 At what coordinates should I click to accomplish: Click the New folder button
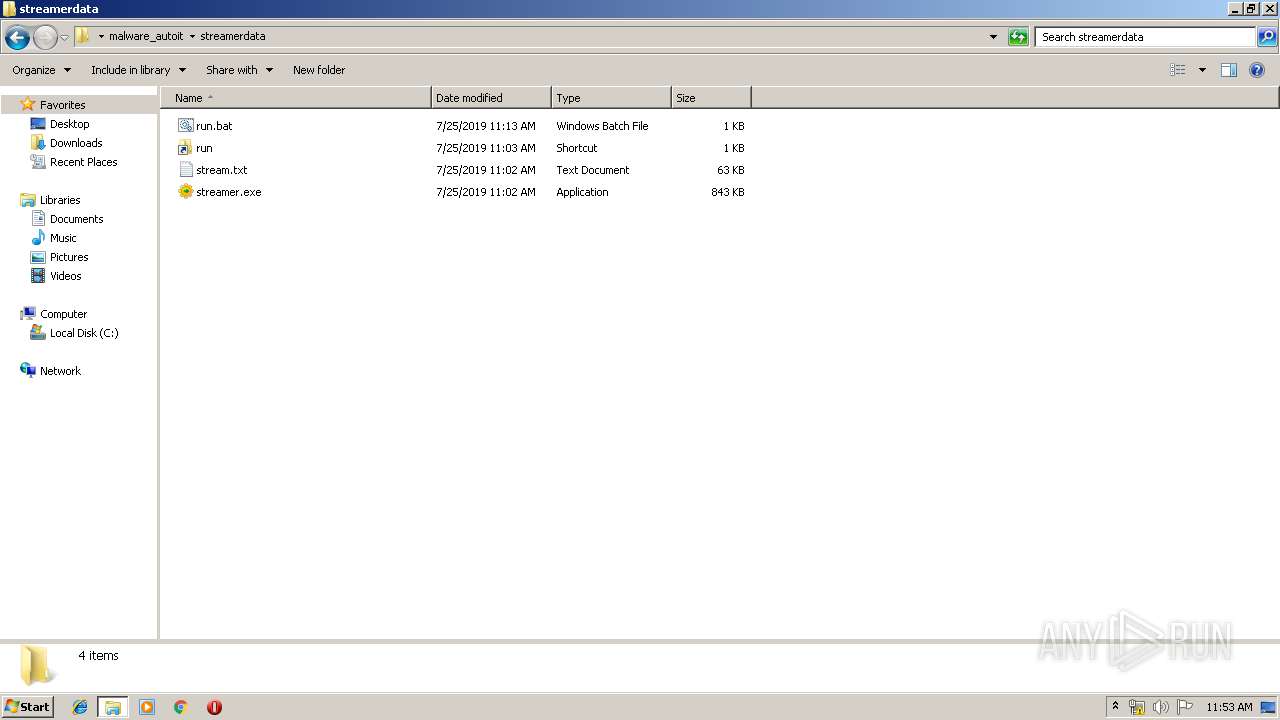point(319,70)
